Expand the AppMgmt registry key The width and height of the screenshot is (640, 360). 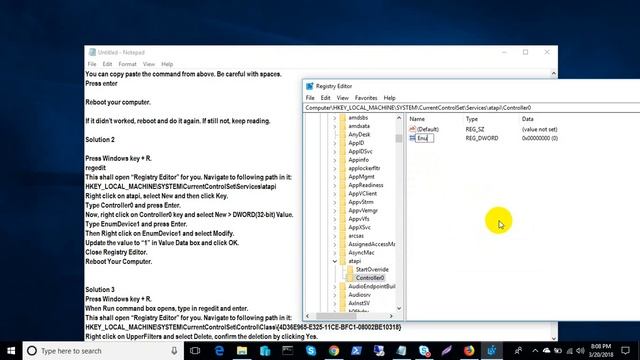click(335, 177)
